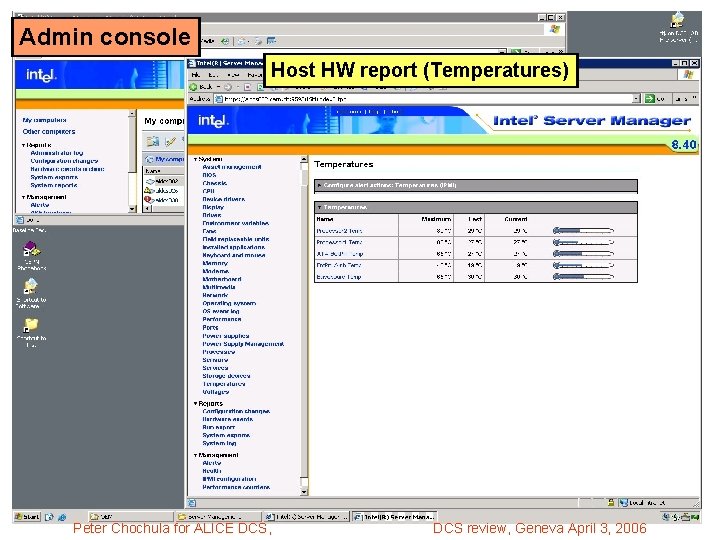This screenshot has width=720, height=540.
Task: Open Chassis under System
Action: pyautogui.click(x=214, y=183)
